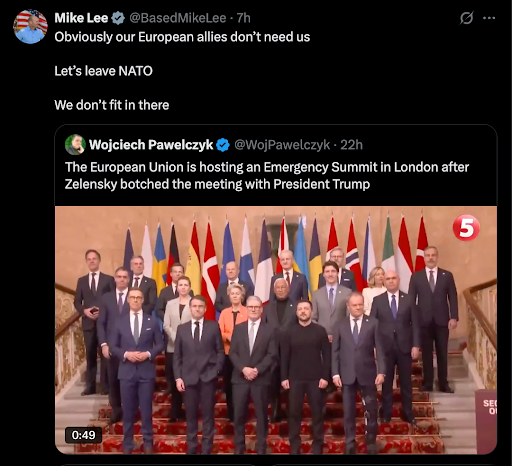
Task: Click the Grok slashed-circle icon
Action: pos(466,18)
